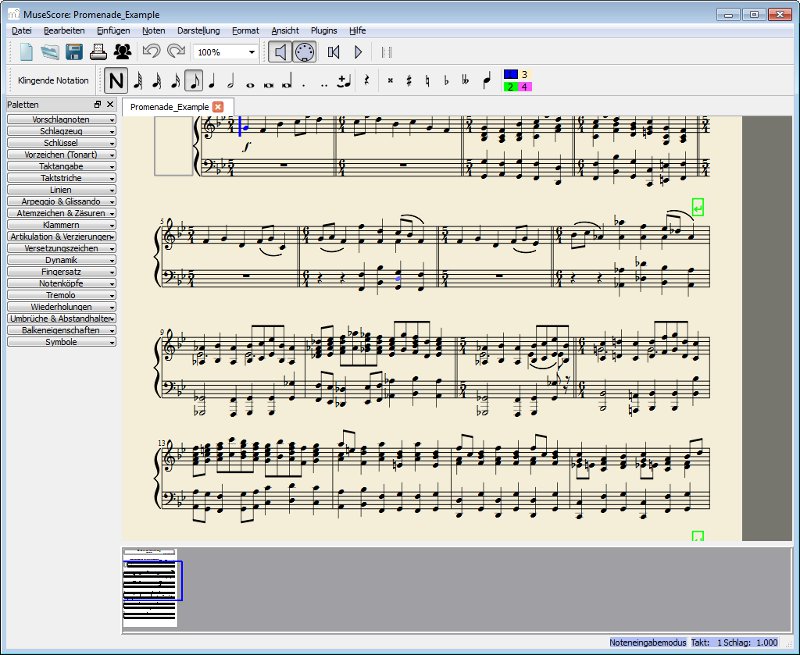Select the 32nd note duration
800x655 pixels.
click(x=156, y=81)
